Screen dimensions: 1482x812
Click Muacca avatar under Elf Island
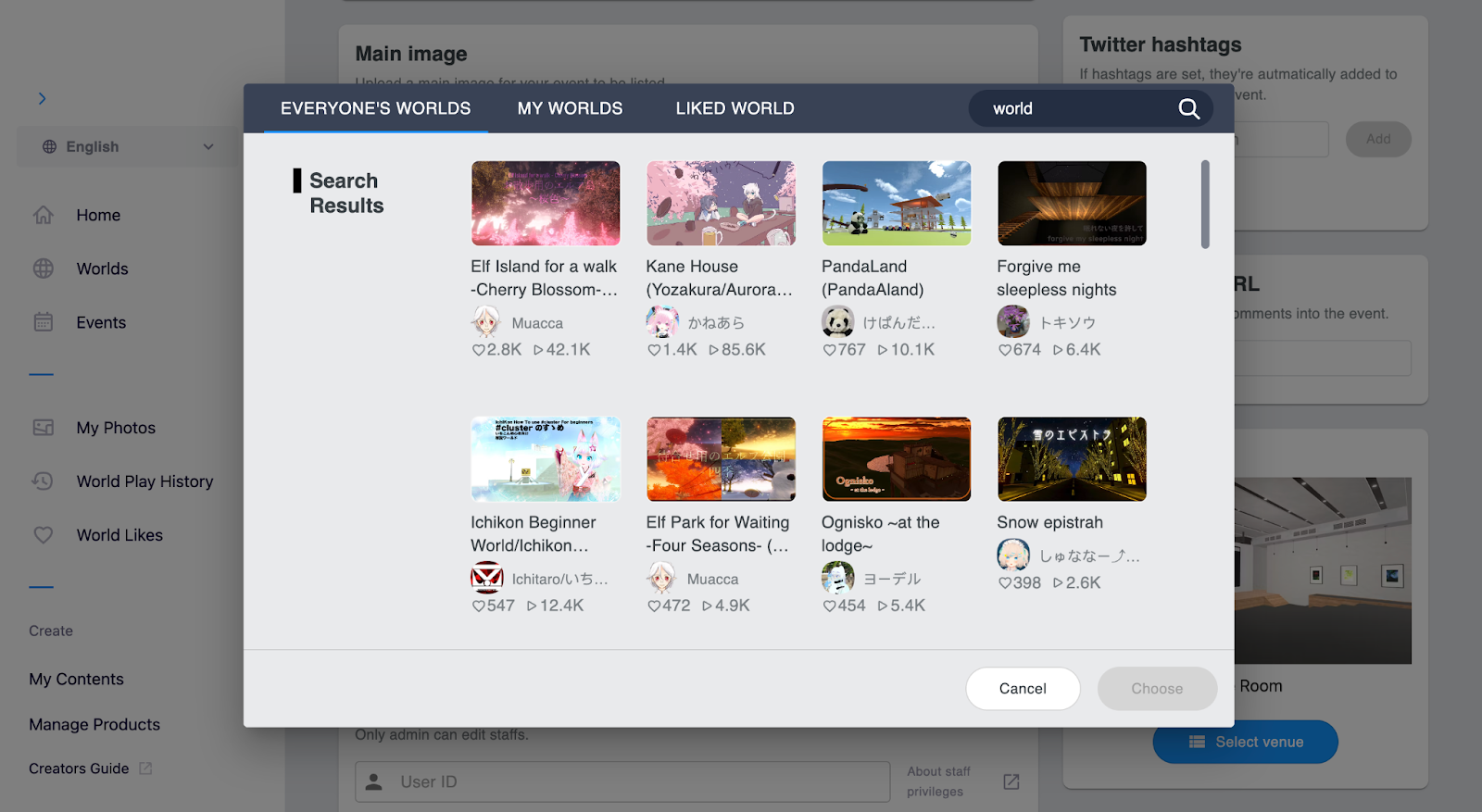pos(486,322)
